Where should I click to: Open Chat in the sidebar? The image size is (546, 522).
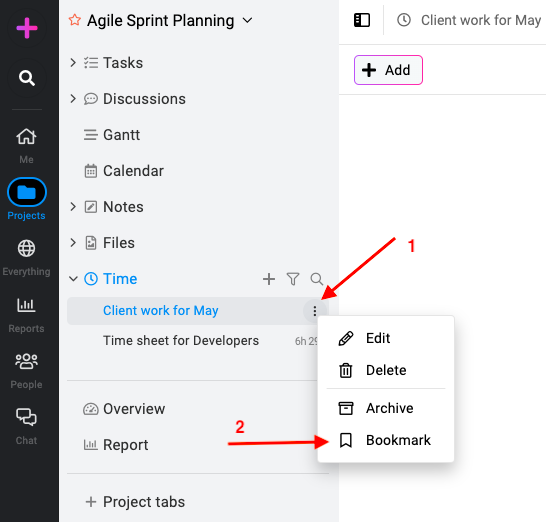(x=26, y=426)
